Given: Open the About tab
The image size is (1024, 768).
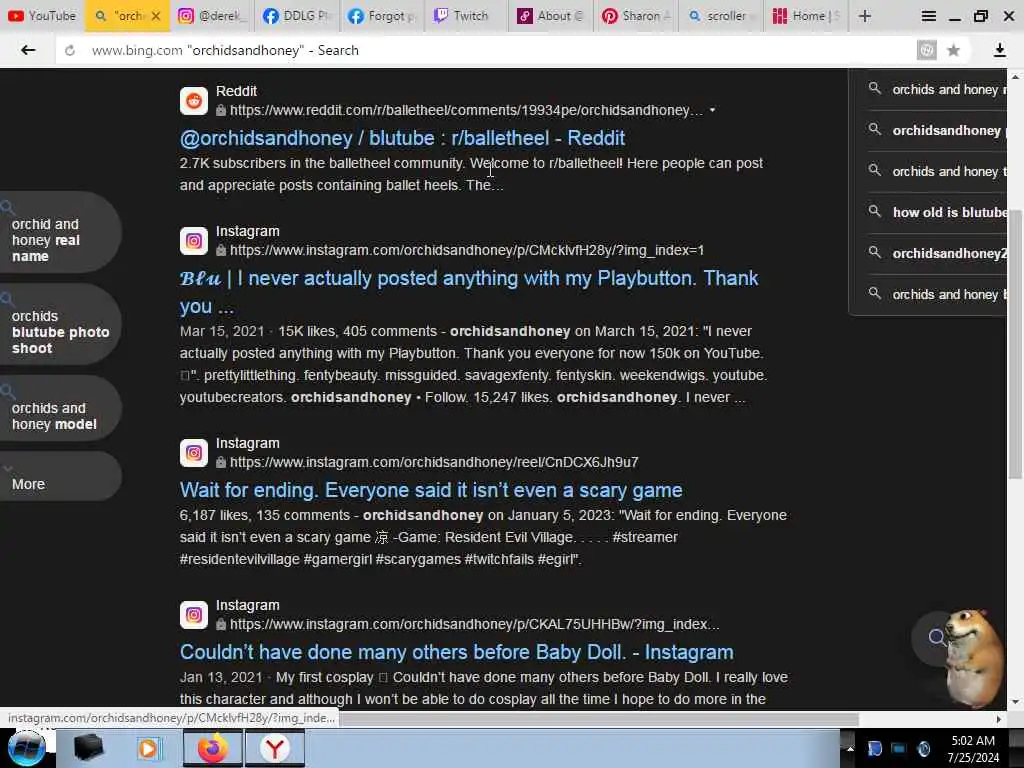Looking at the screenshot, I should tap(551, 16).
